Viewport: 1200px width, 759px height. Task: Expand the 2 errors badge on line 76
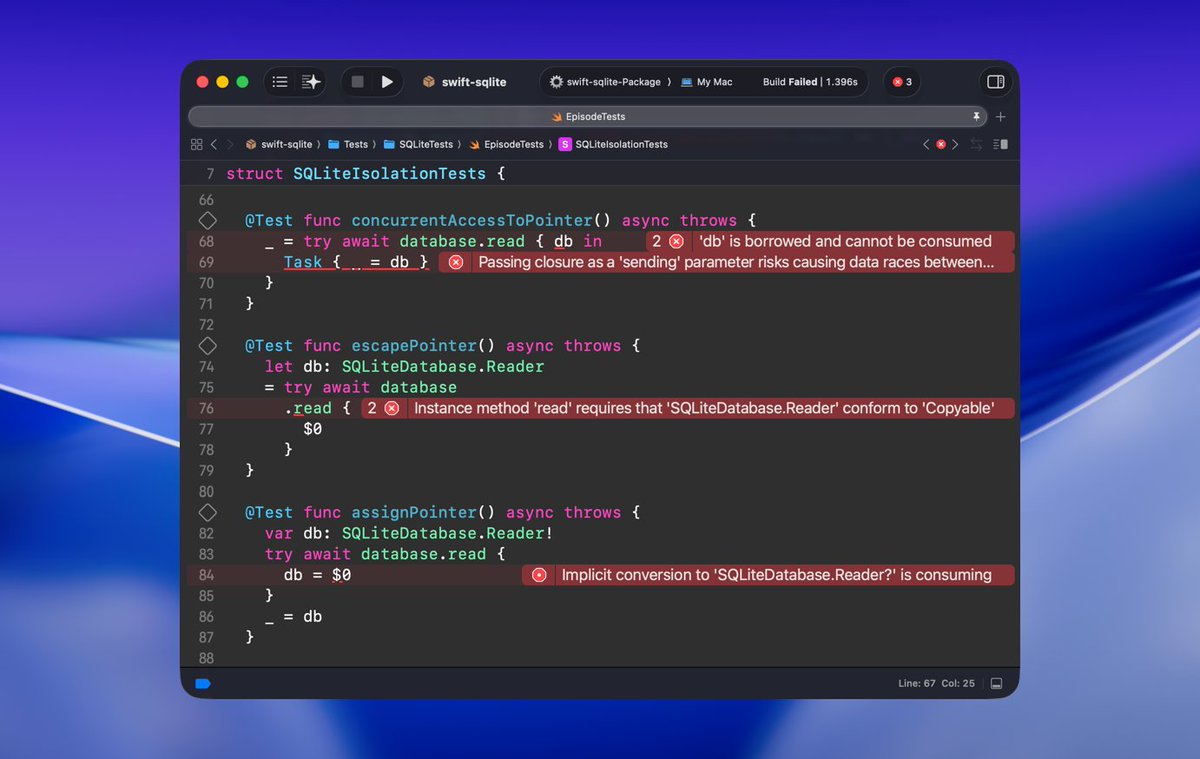[x=383, y=408]
